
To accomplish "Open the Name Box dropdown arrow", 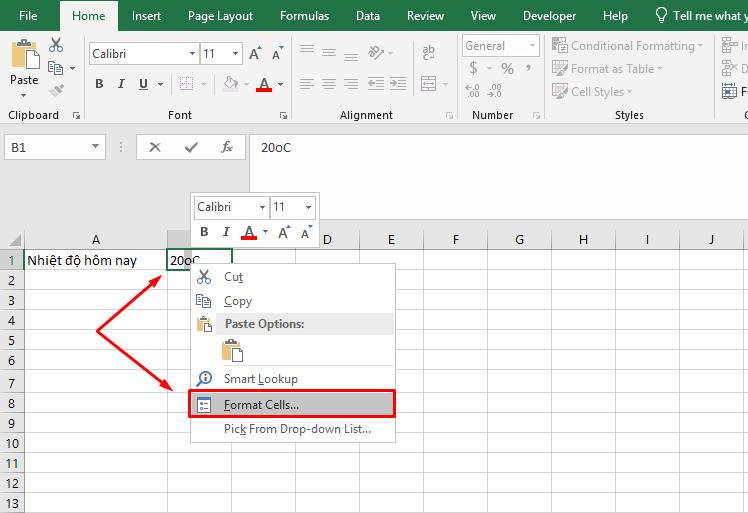I will [x=96, y=147].
